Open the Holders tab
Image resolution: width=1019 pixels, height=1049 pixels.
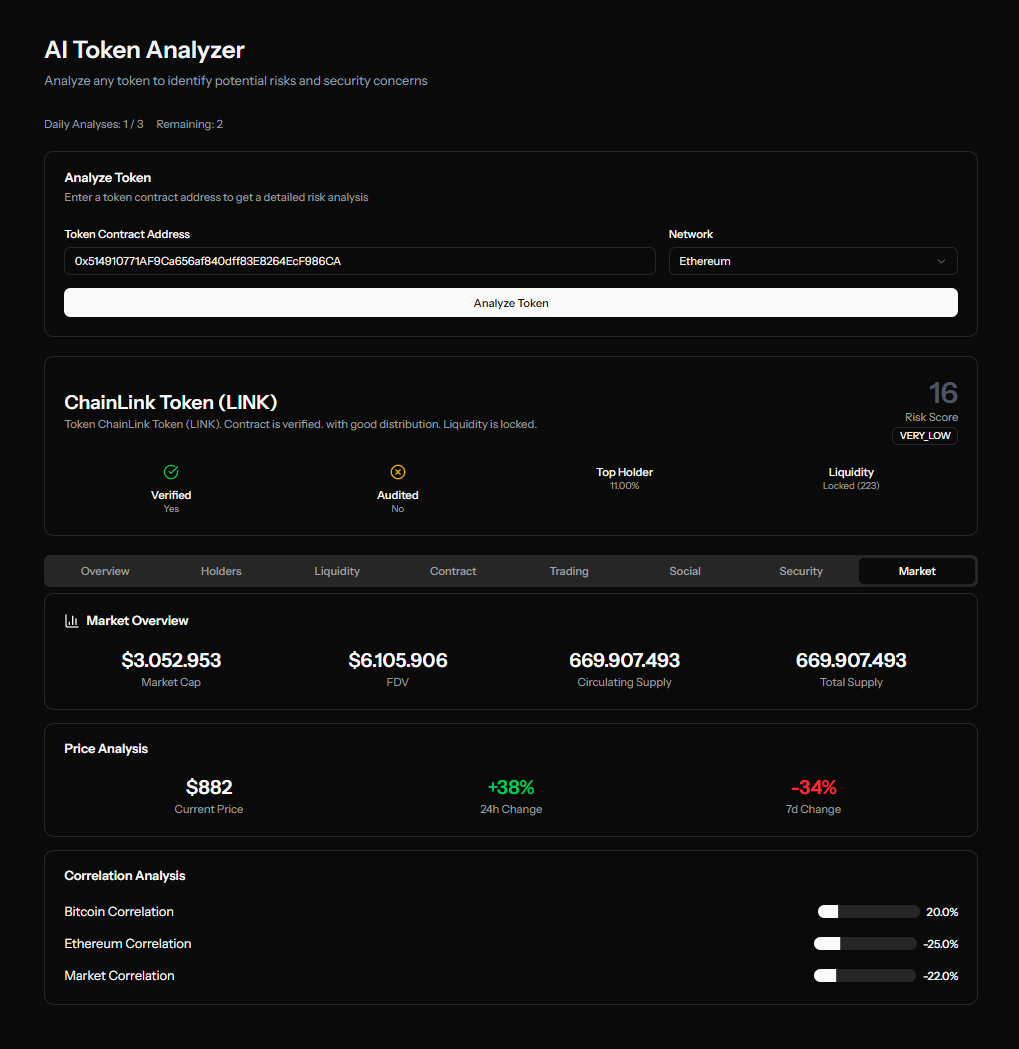(x=221, y=571)
